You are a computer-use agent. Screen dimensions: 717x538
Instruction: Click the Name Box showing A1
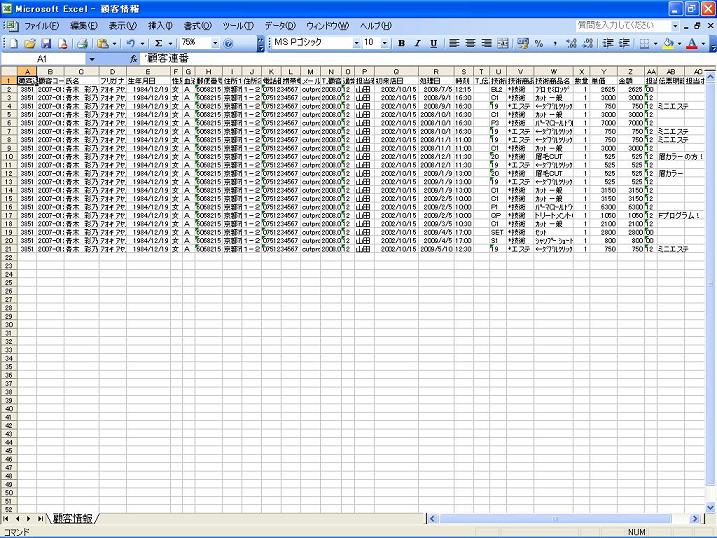coord(43,59)
